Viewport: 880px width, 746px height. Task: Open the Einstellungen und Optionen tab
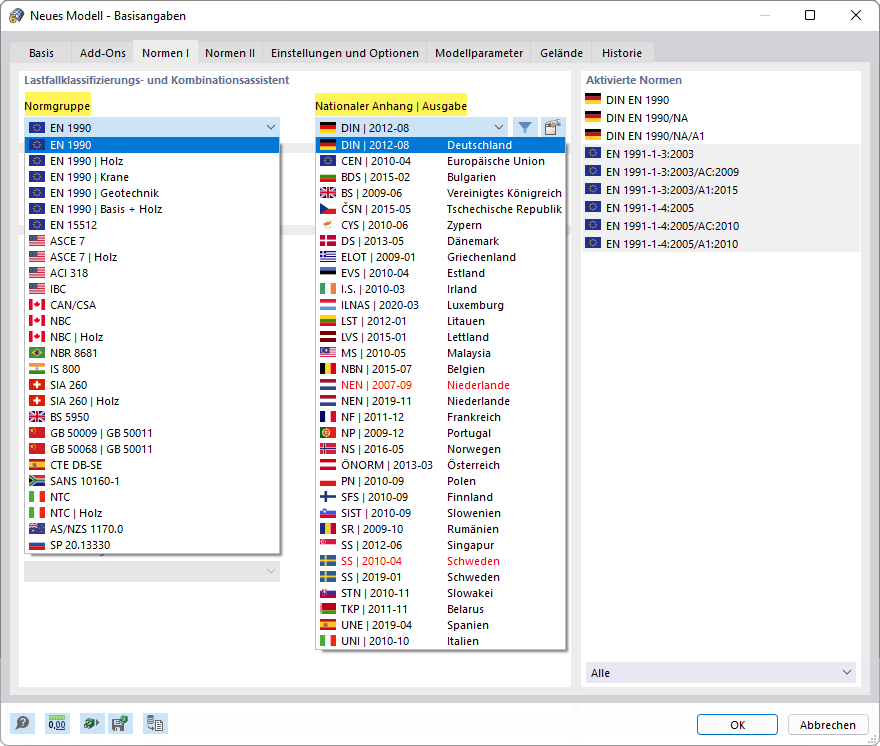coord(345,53)
